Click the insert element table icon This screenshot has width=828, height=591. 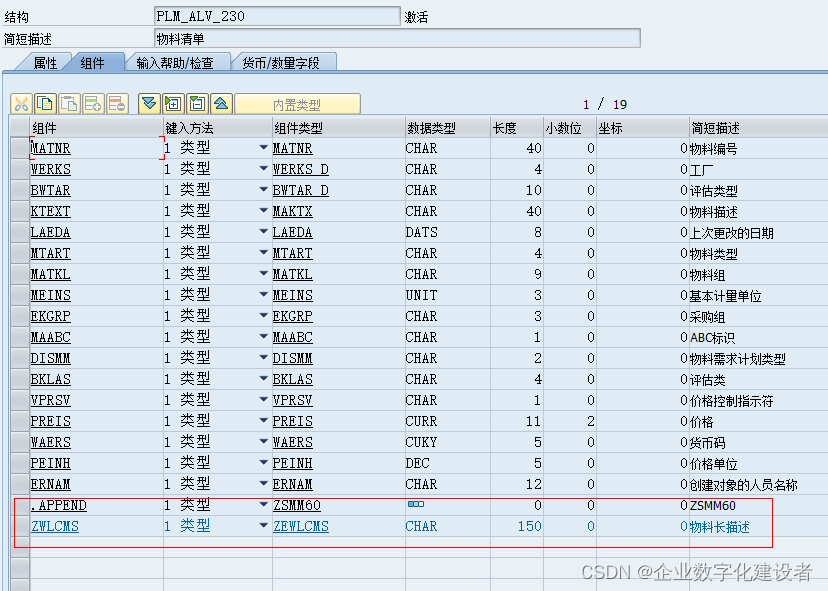coord(172,103)
